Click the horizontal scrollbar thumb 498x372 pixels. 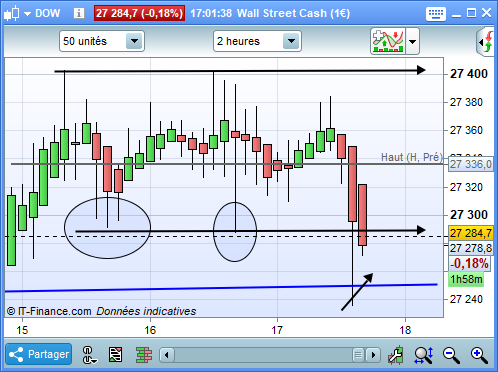(x=358, y=355)
